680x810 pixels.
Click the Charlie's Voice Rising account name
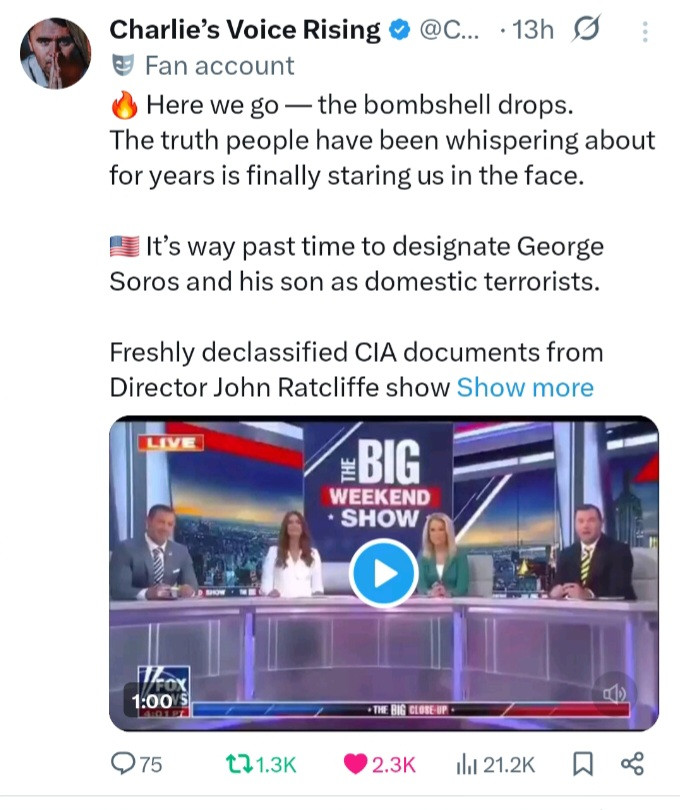point(245,30)
